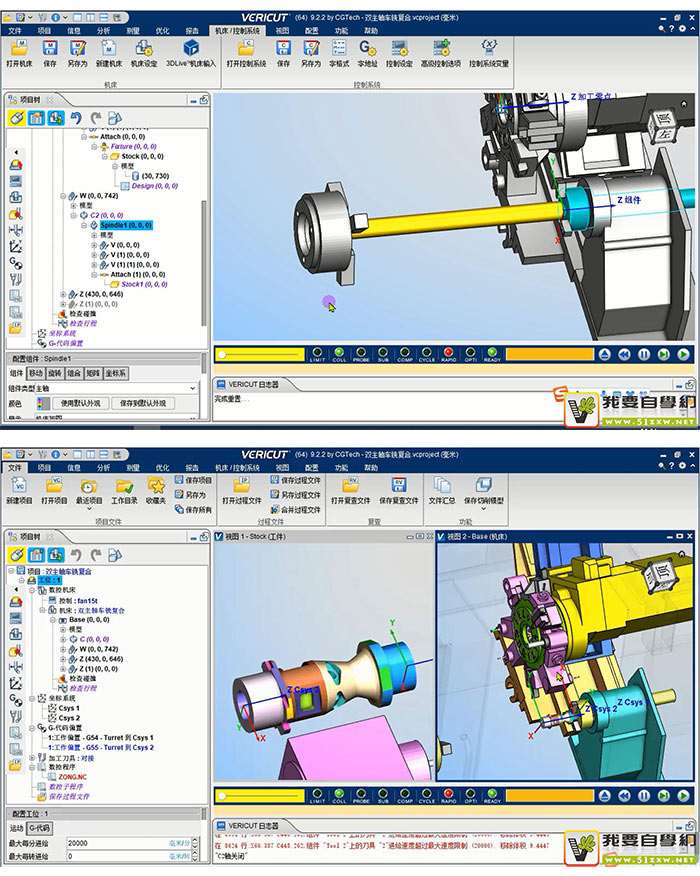Click G-code offset icon in upper sidebar
700x876 pixels.
16,263
